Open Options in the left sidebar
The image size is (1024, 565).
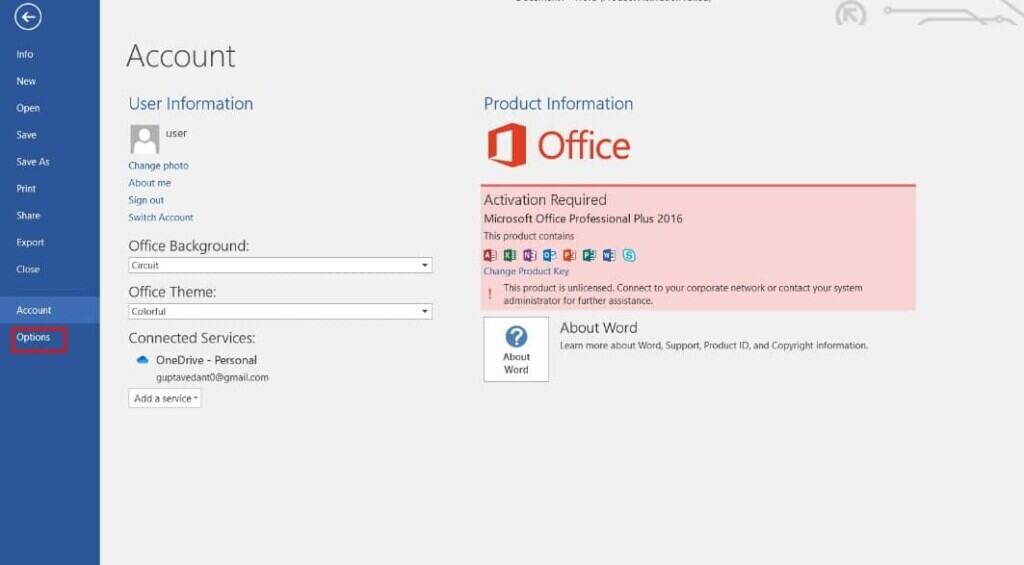(x=34, y=338)
